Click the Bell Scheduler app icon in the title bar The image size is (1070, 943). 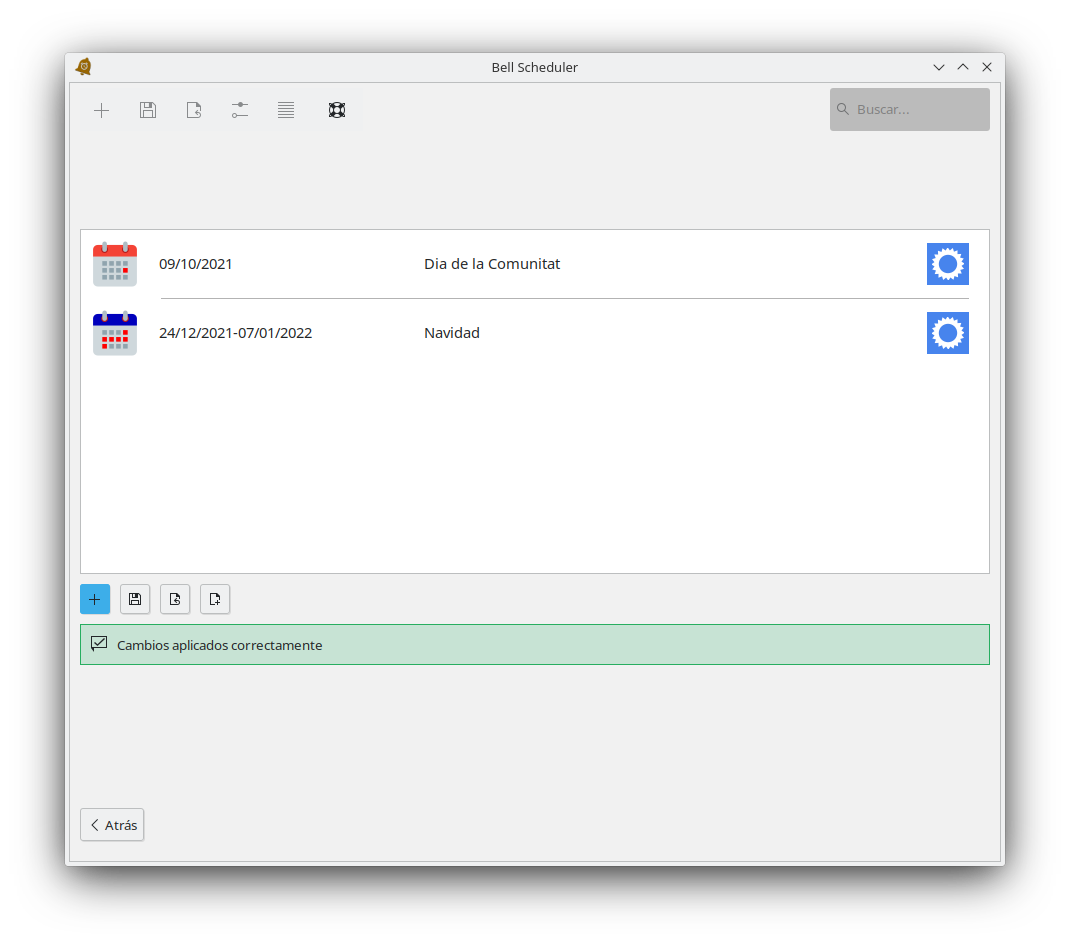(84, 67)
